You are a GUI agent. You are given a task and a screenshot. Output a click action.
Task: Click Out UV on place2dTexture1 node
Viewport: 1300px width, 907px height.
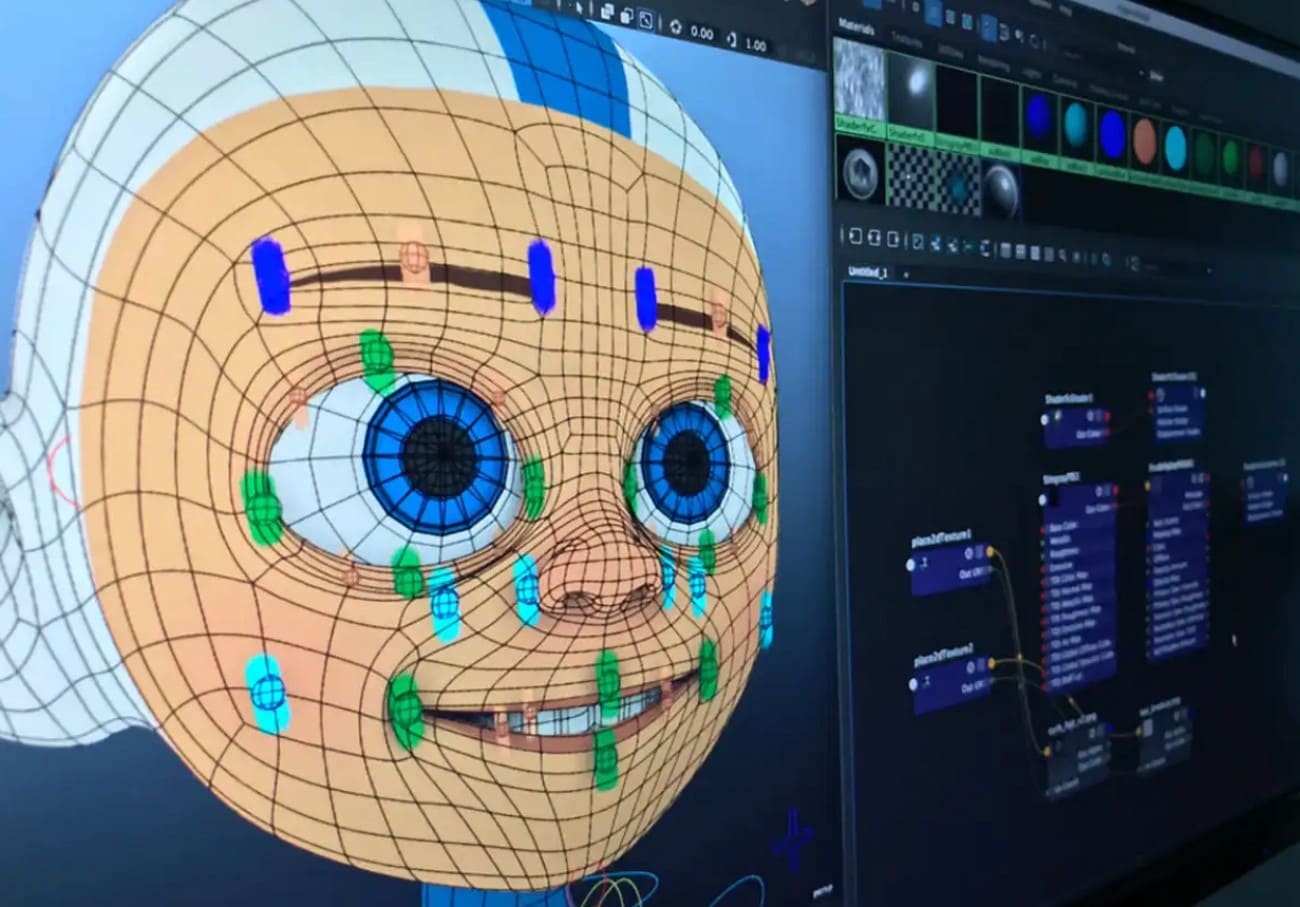pos(976,571)
